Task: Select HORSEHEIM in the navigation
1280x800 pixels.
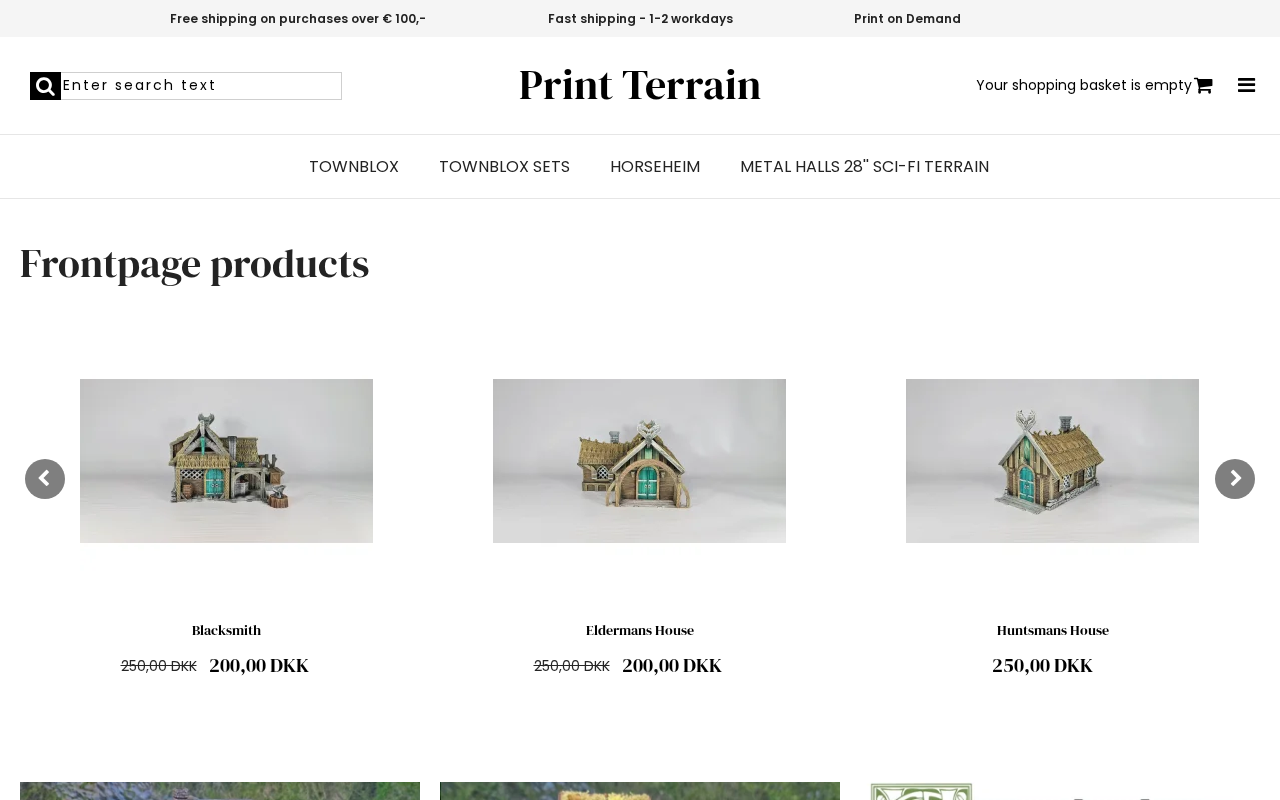Action: tap(655, 167)
